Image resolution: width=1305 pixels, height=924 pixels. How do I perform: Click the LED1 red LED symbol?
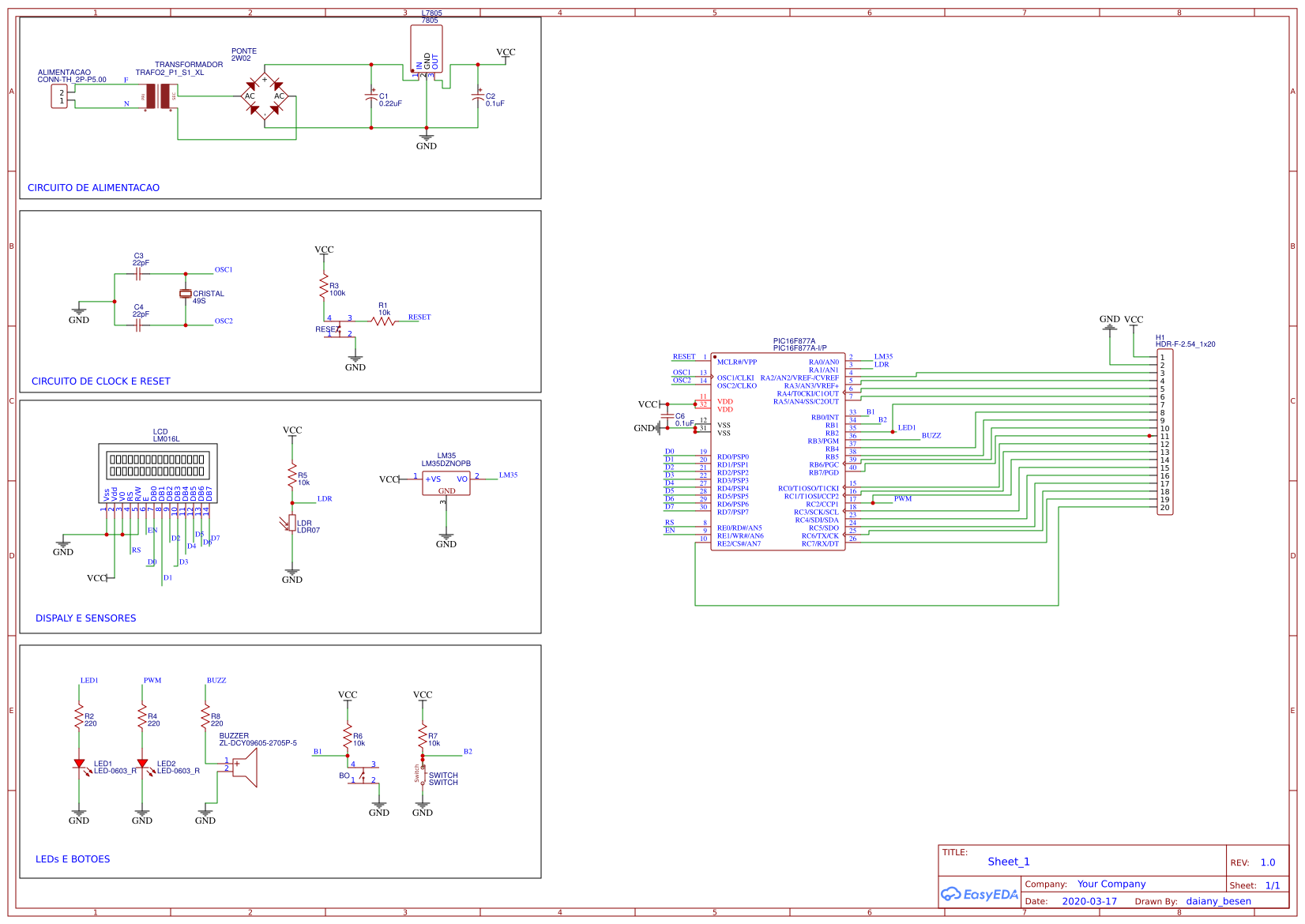(81, 762)
